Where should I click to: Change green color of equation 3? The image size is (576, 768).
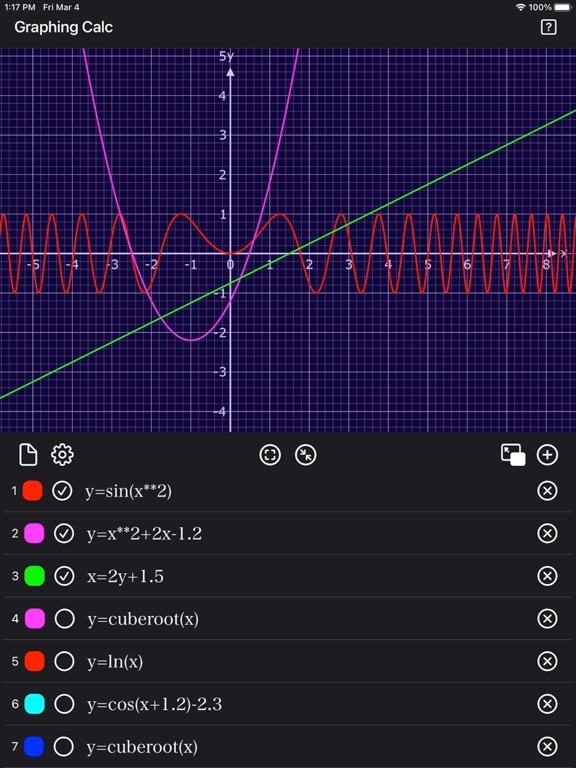(34, 576)
